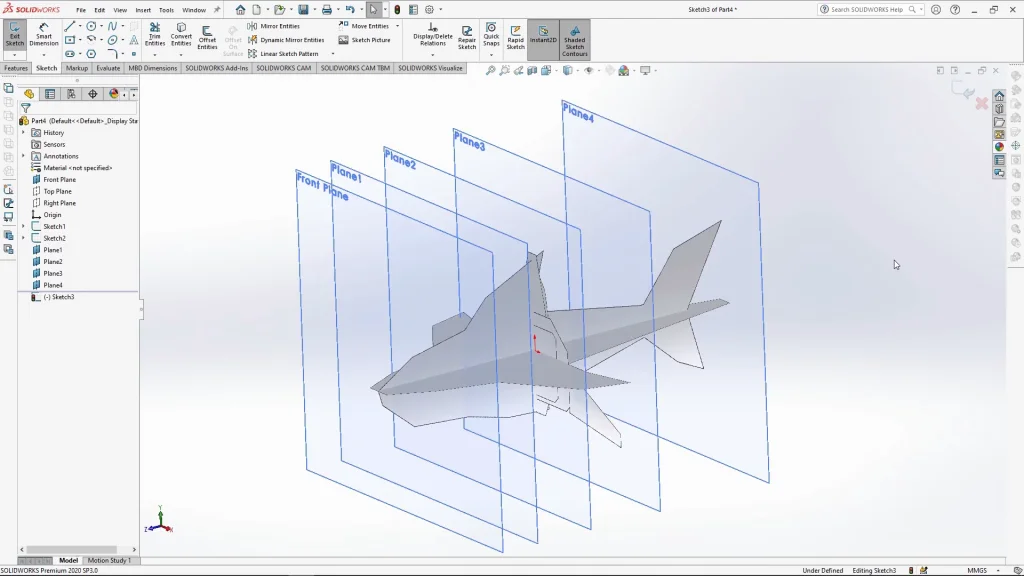Click the Motion Study 1 tab

pos(109,561)
